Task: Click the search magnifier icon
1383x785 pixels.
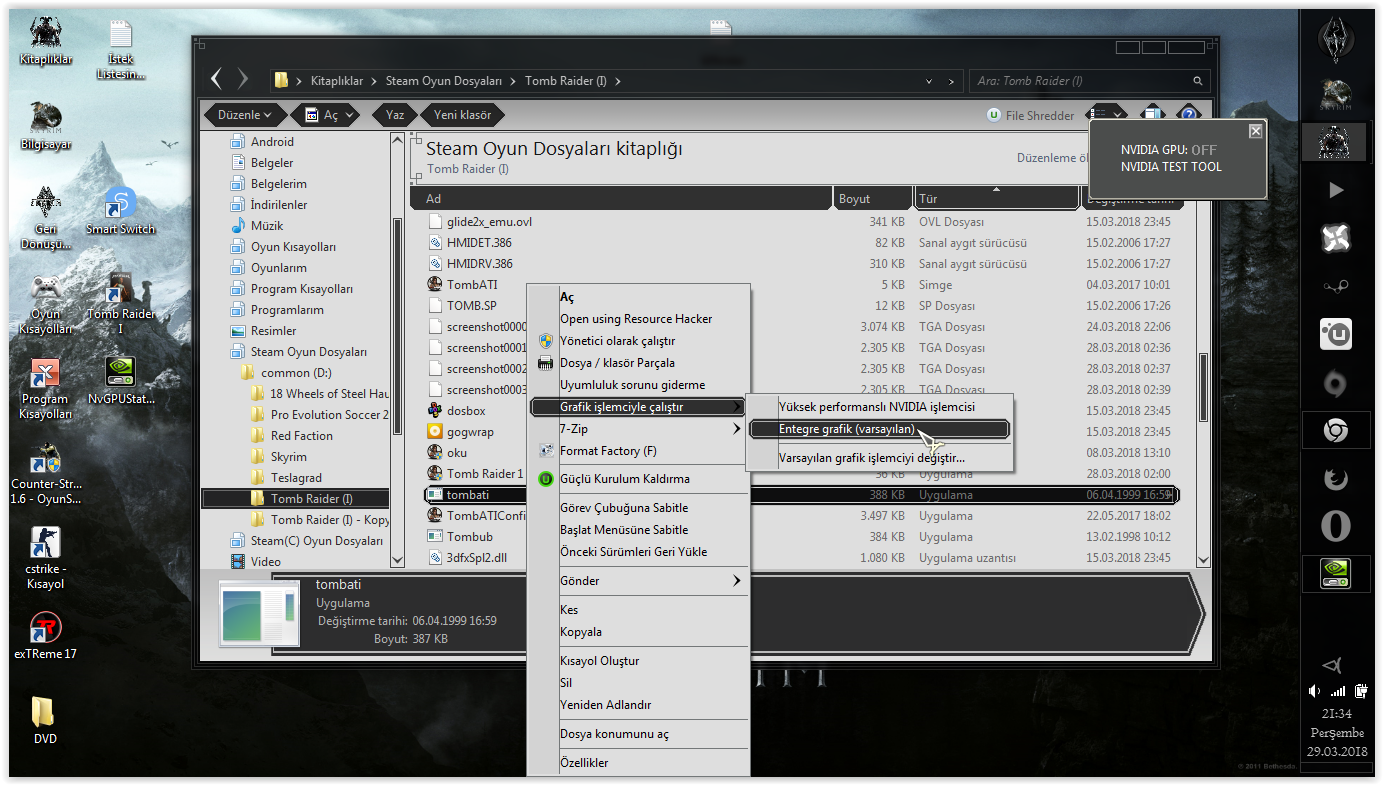Action: coord(1197,81)
